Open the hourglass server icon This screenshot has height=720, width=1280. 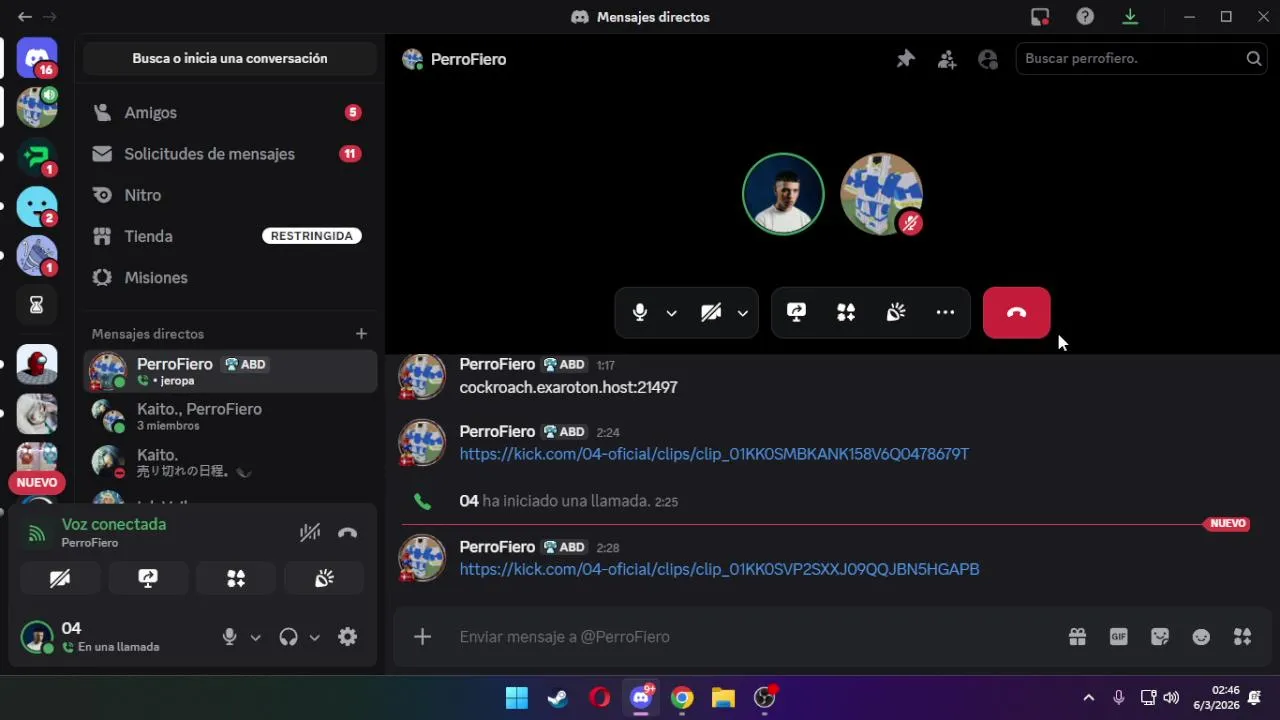(x=37, y=305)
